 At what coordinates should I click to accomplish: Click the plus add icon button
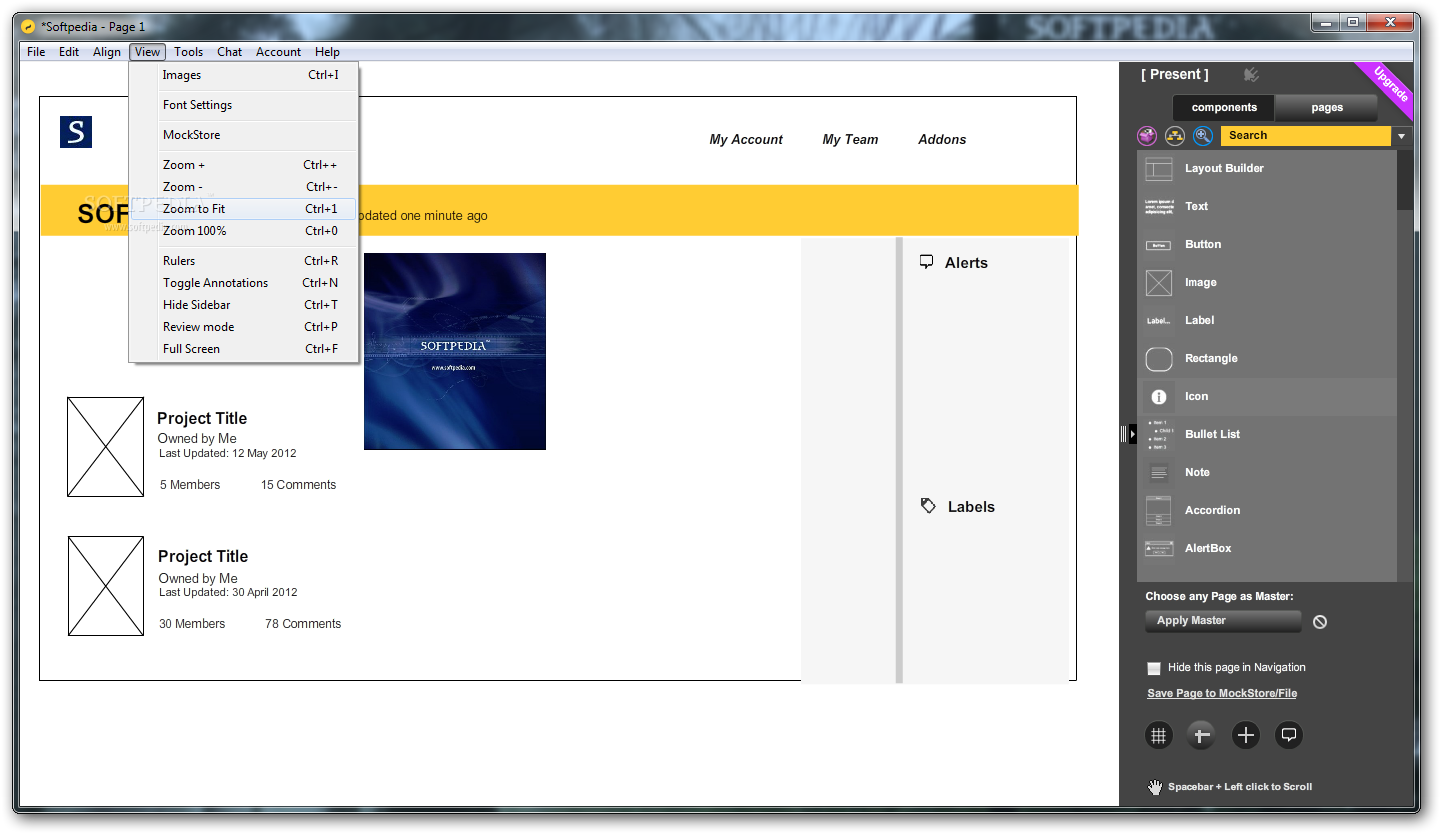coord(1246,736)
